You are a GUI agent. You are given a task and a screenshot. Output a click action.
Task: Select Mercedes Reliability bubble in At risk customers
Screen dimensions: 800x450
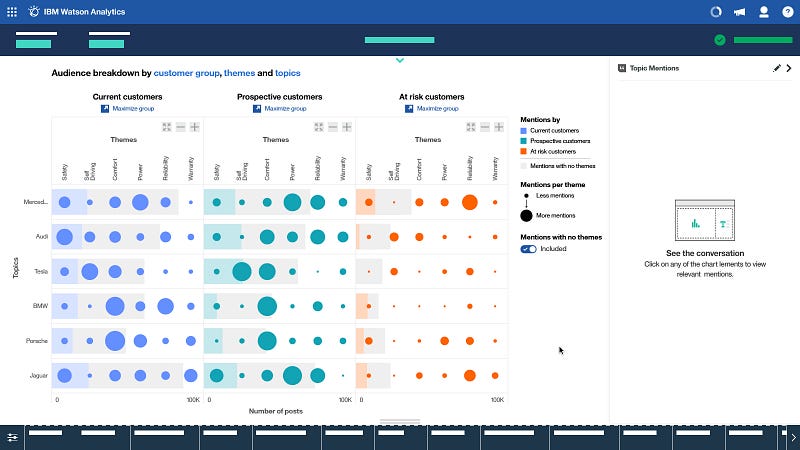(x=470, y=203)
